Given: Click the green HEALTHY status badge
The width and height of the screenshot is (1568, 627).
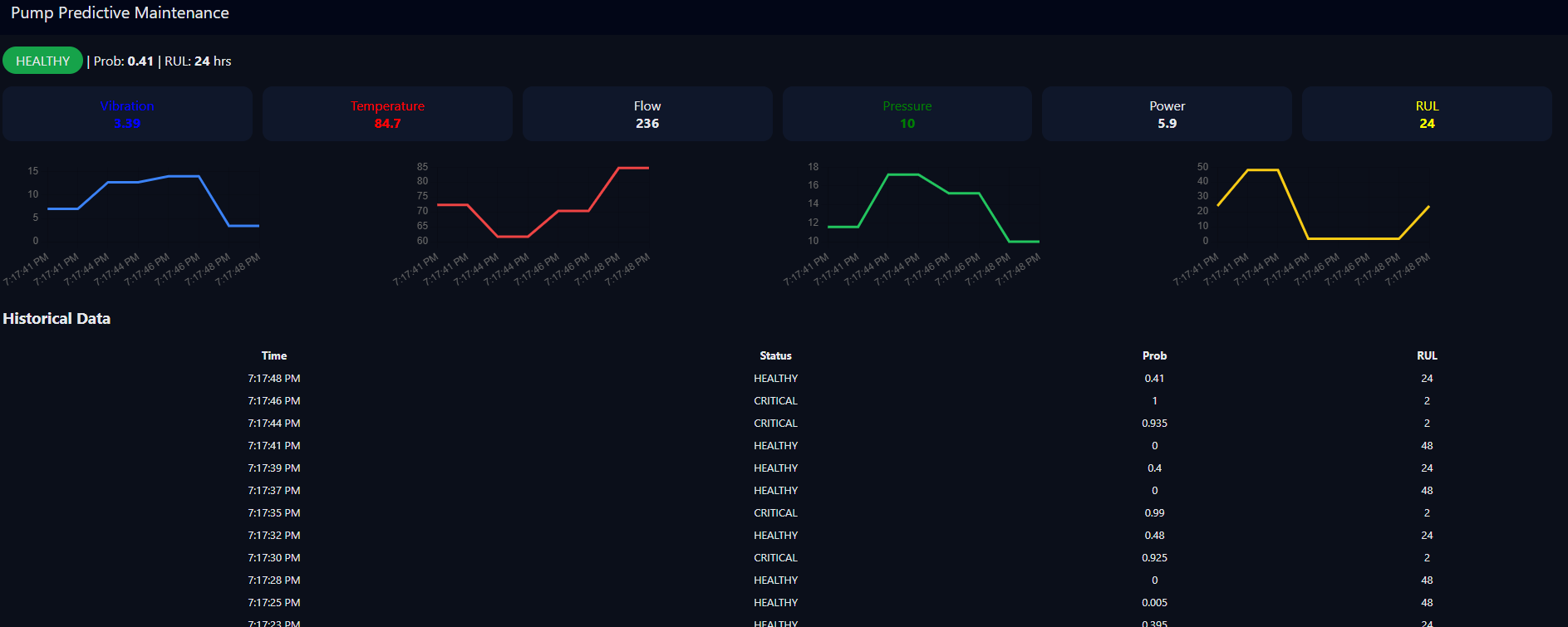Looking at the screenshot, I should [42, 61].
